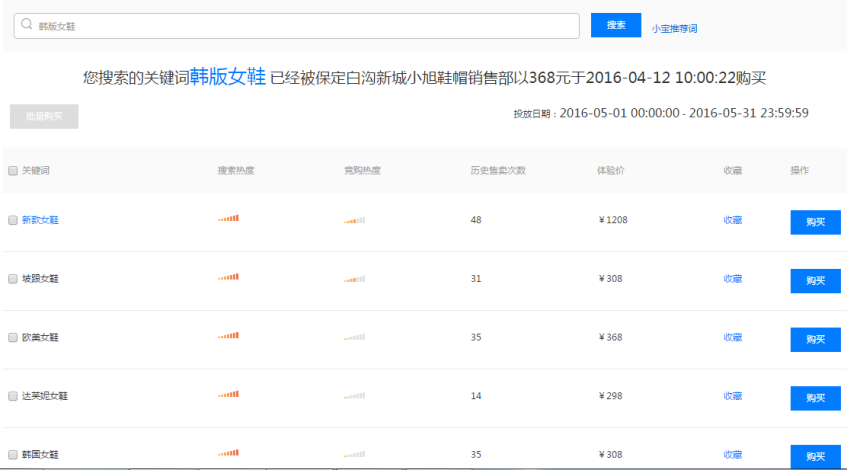
Task: Click 收藏 for the 新款女鞋 row
Action: 733,220
